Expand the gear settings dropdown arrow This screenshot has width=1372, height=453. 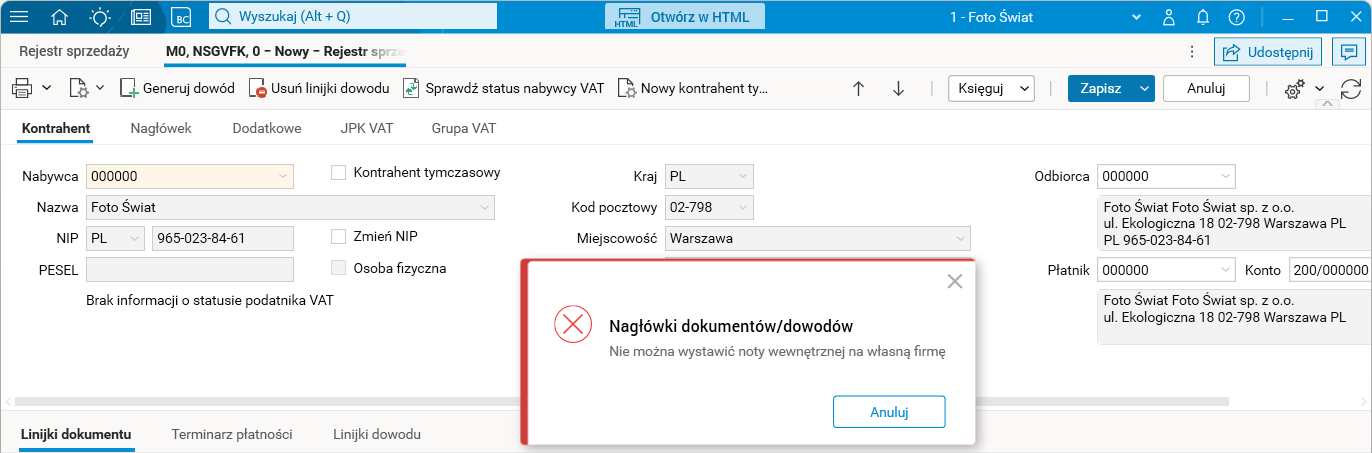point(1319,89)
